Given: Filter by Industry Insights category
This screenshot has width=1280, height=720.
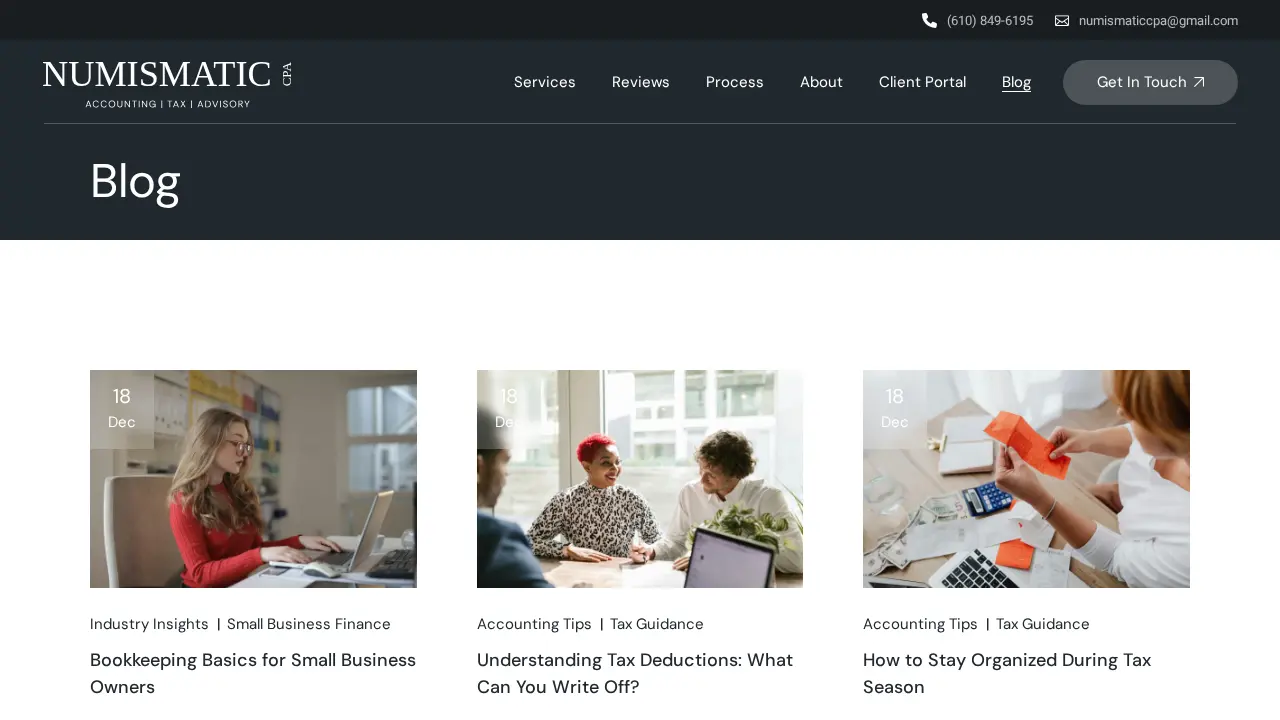Looking at the screenshot, I should point(149,624).
